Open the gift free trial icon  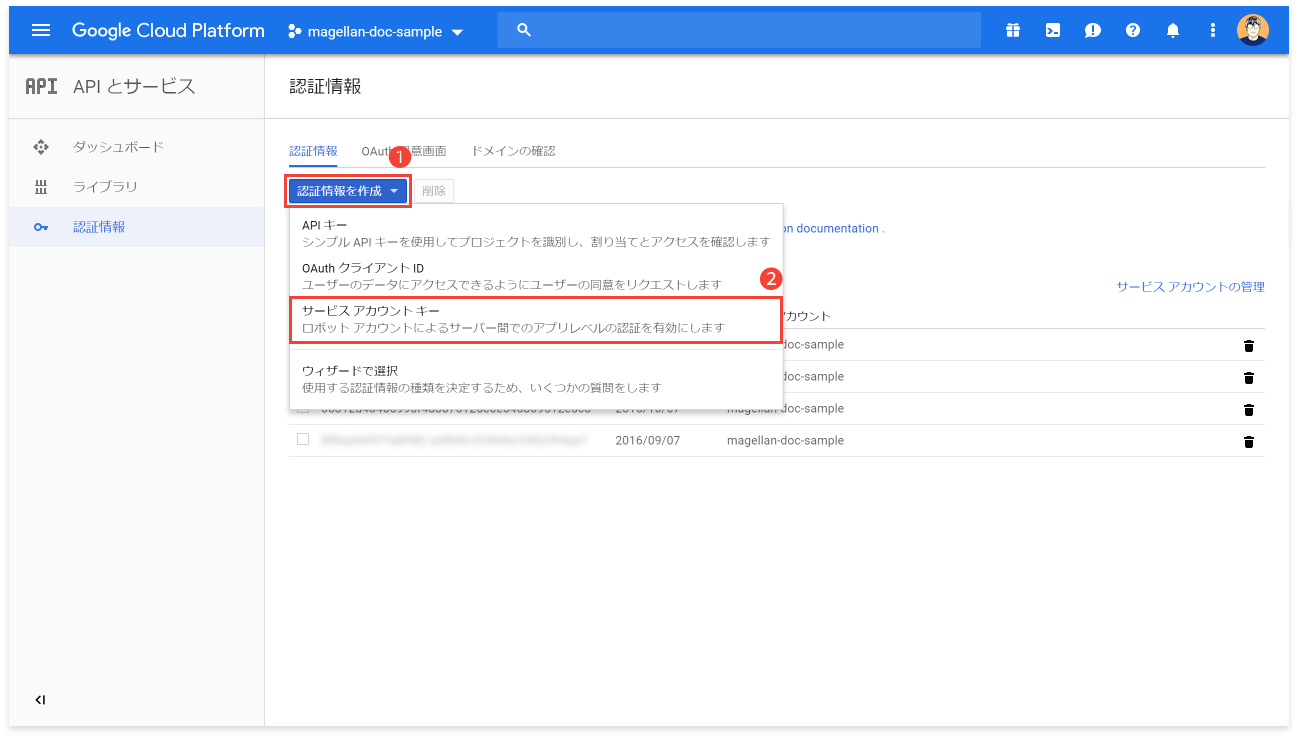1013,30
